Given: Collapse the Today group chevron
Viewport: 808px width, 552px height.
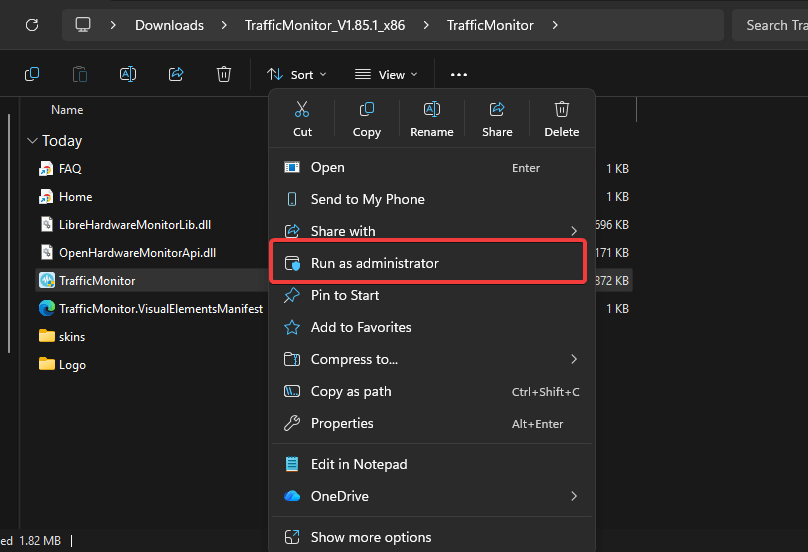Looking at the screenshot, I should tap(33, 141).
